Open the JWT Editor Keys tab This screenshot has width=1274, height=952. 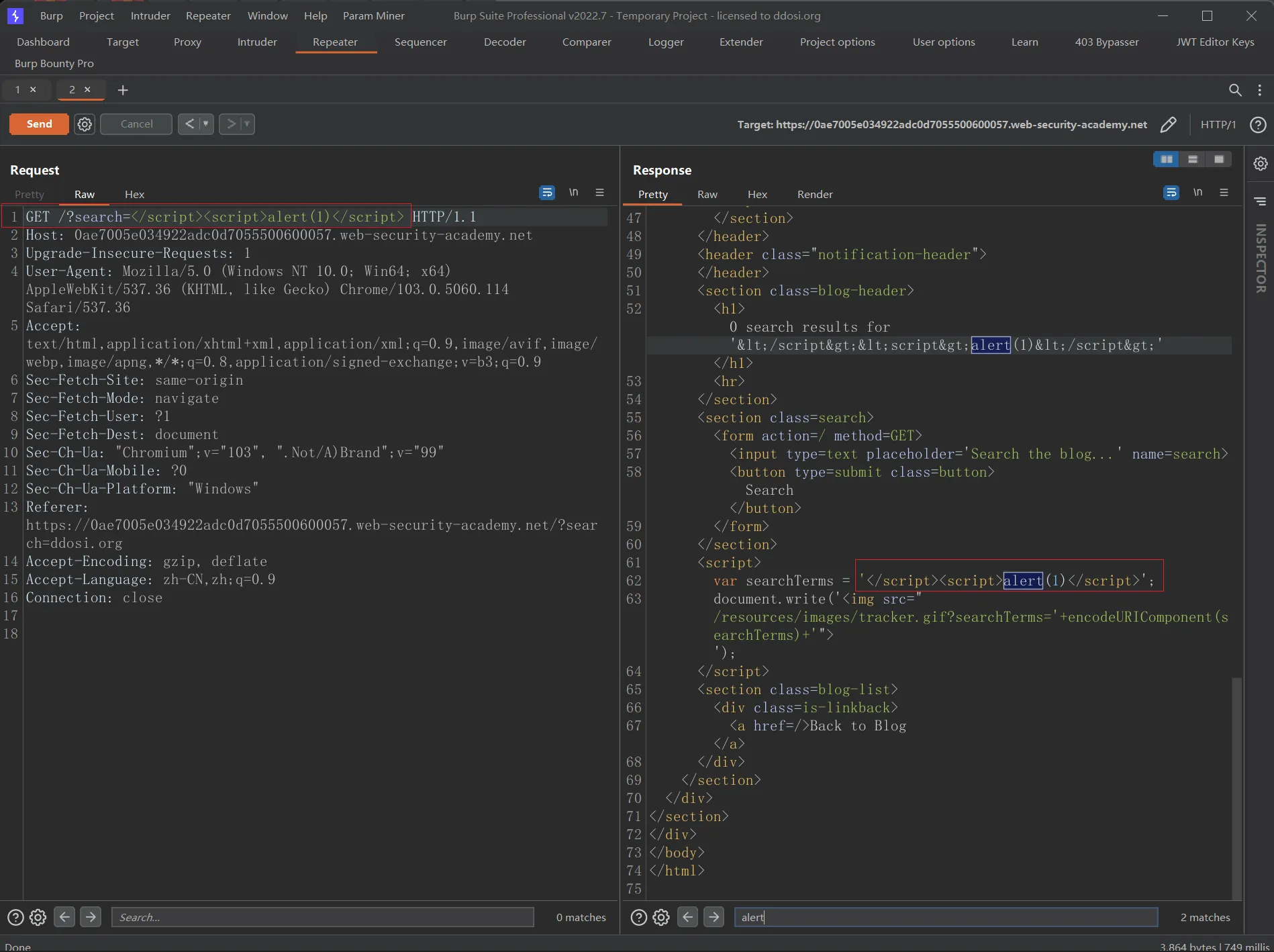pyautogui.click(x=1215, y=42)
